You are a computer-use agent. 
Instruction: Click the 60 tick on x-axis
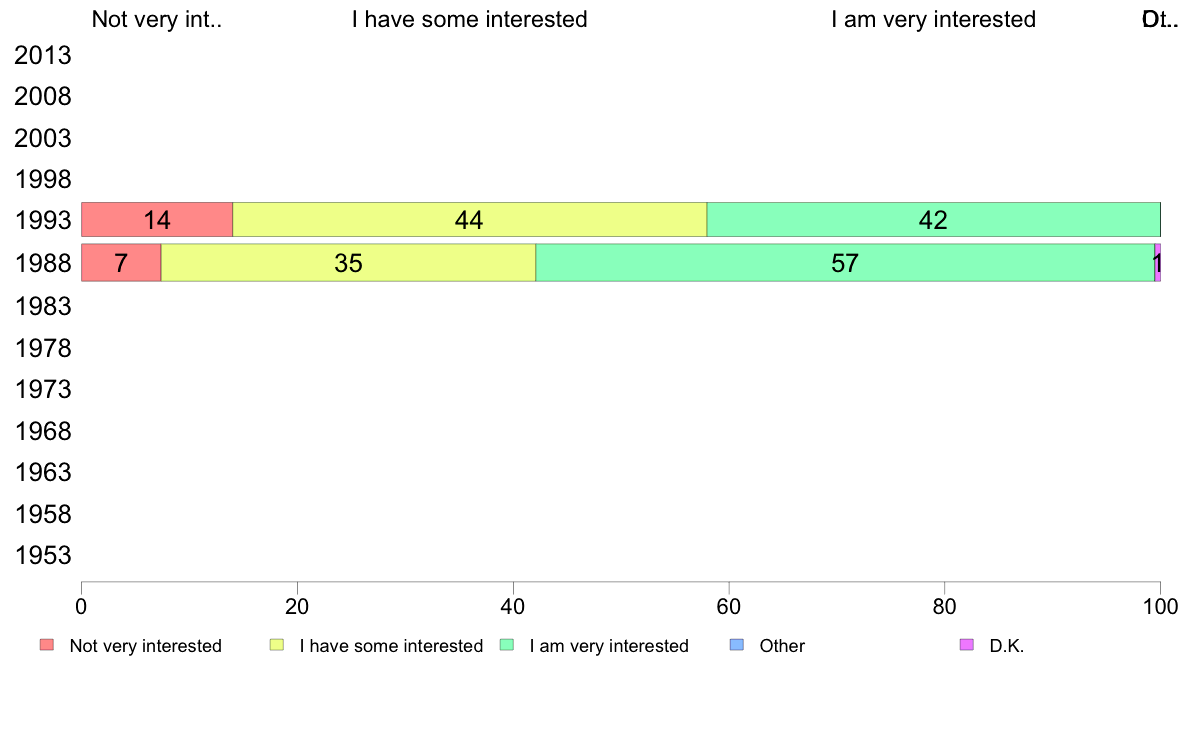tap(729, 606)
